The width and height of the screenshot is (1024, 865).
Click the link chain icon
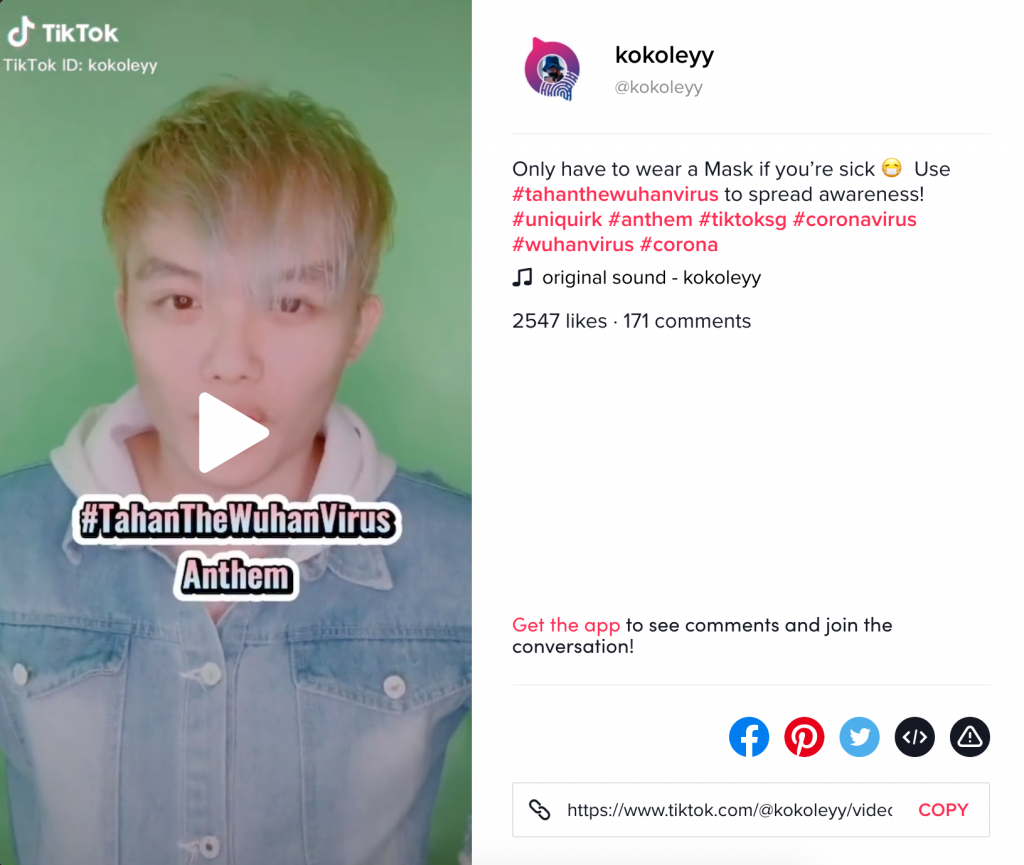click(x=539, y=810)
